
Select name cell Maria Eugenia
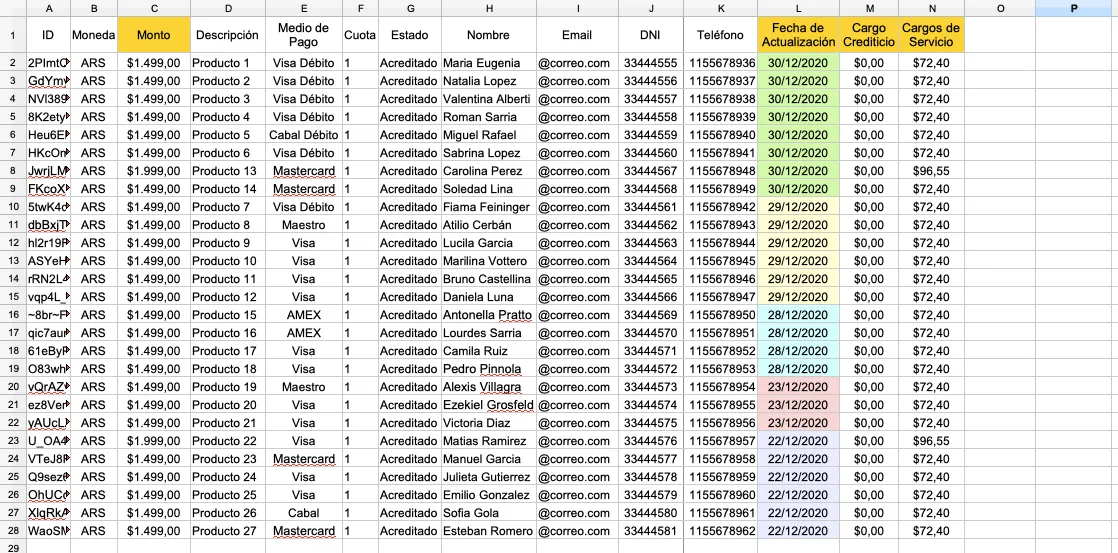[x=488, y=63]
